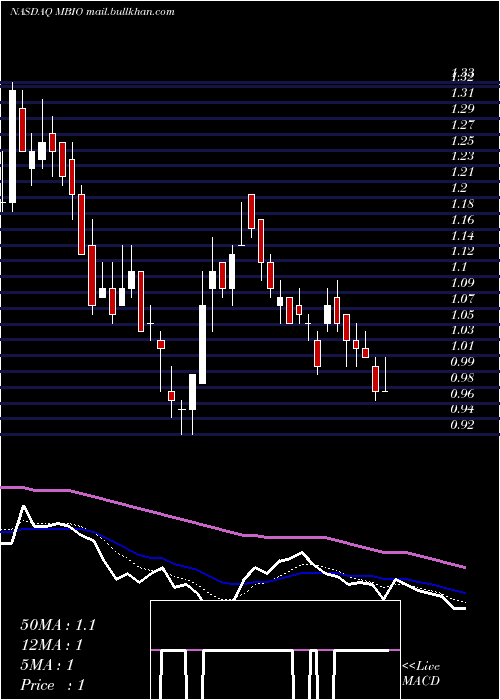Click the 0.99 price axis label
The image size is (500, 700).
(x=463, y=362)
